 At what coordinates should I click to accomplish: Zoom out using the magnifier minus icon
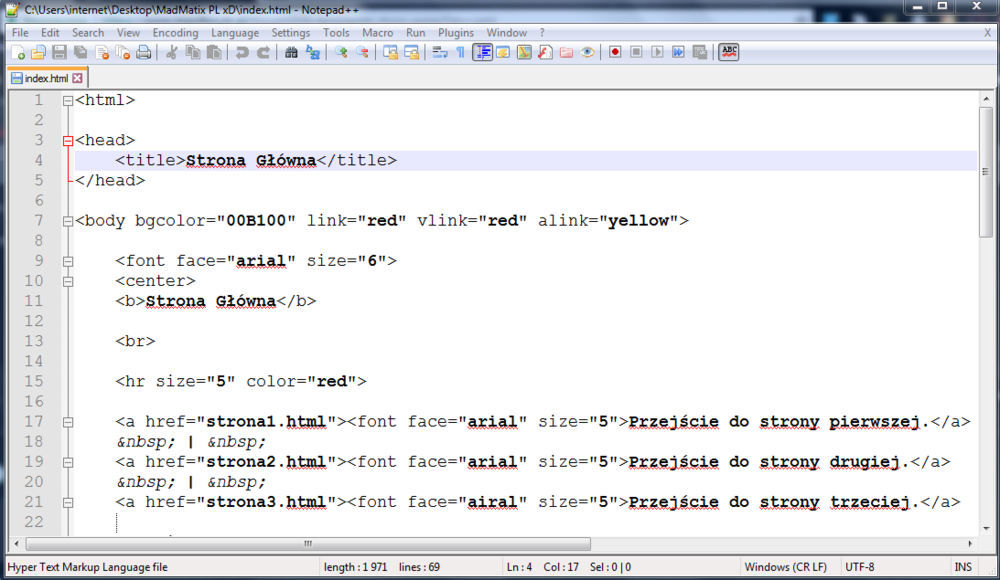click(362, 52)
